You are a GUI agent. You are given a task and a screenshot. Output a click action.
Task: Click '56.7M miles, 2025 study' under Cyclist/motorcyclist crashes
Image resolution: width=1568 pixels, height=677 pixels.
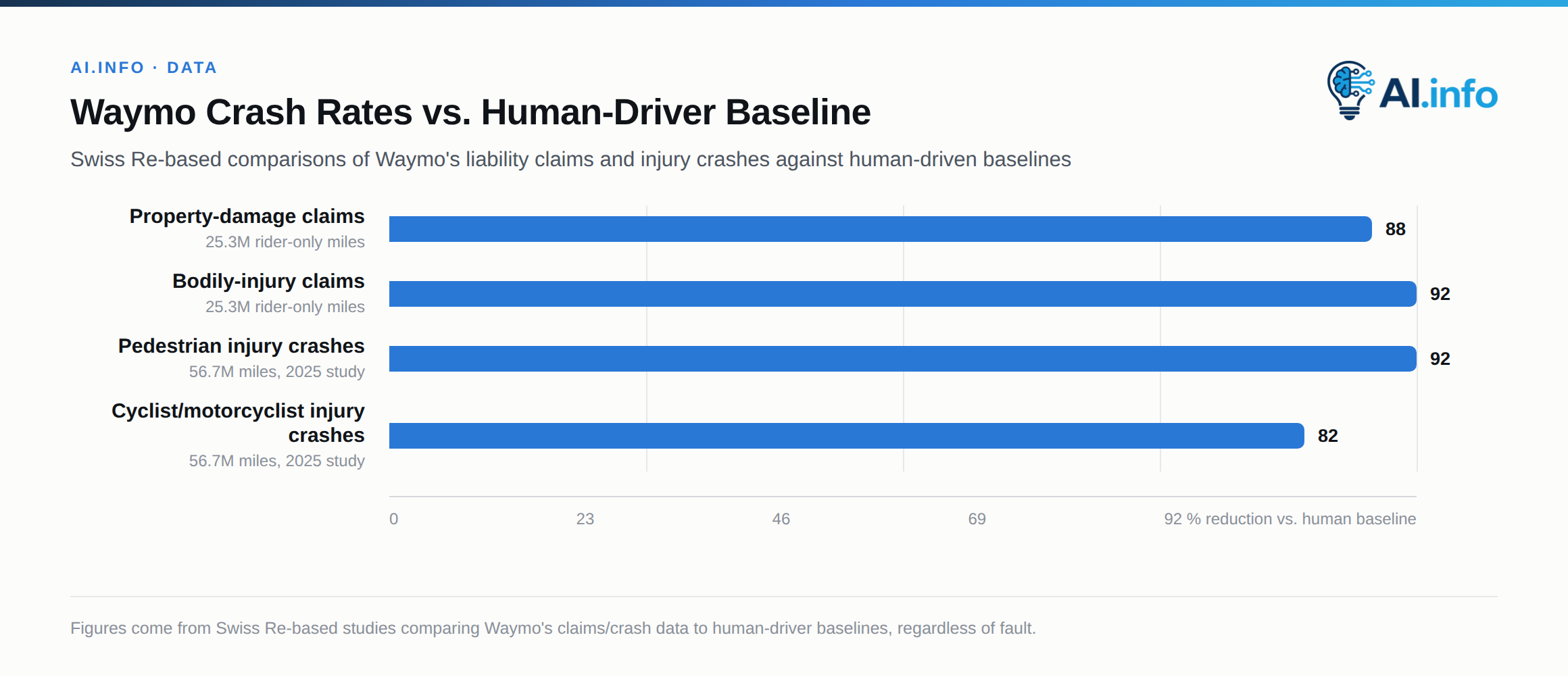tap(277, 461)
